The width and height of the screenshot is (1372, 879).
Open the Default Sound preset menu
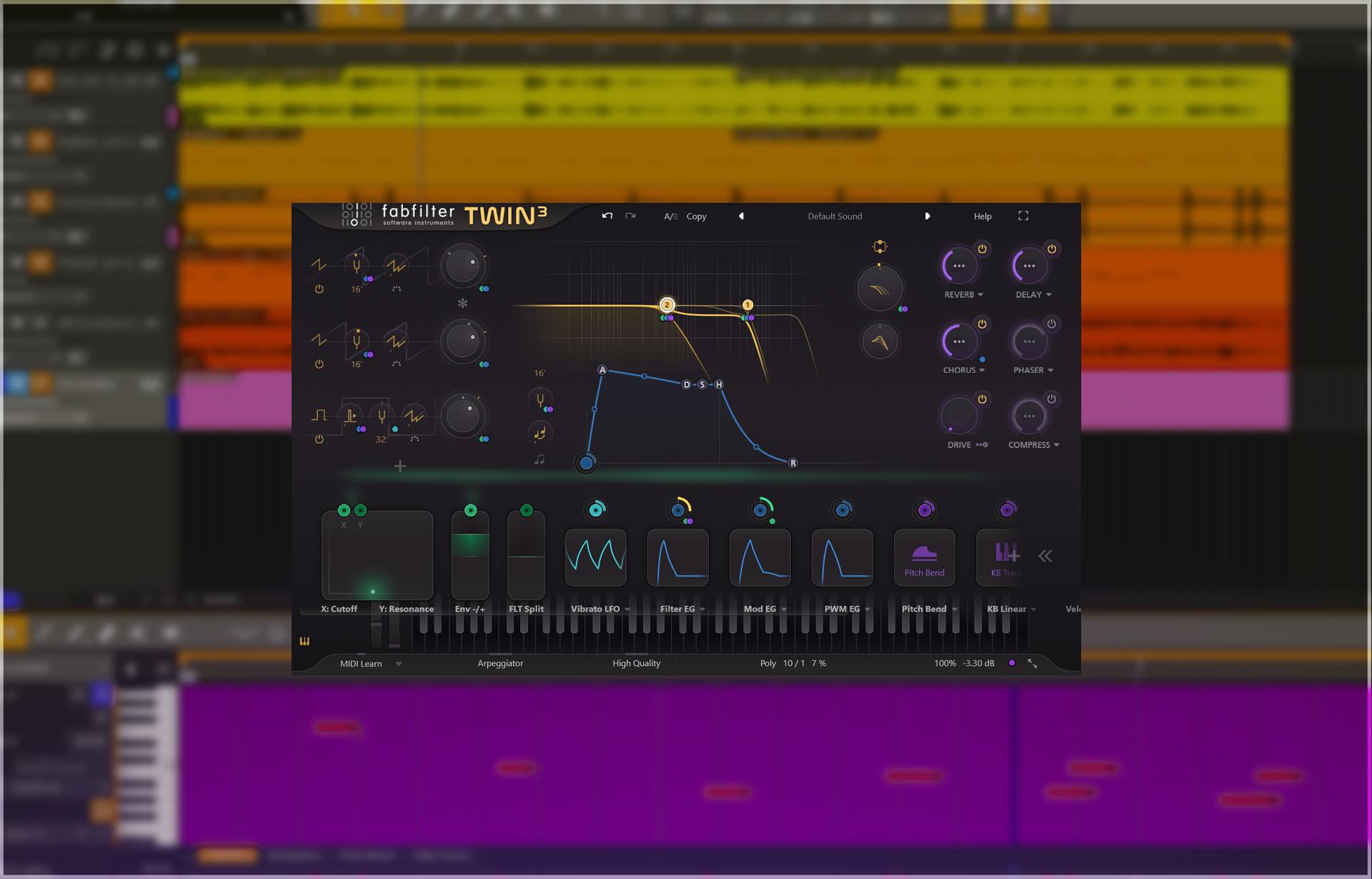coord(835,216)
